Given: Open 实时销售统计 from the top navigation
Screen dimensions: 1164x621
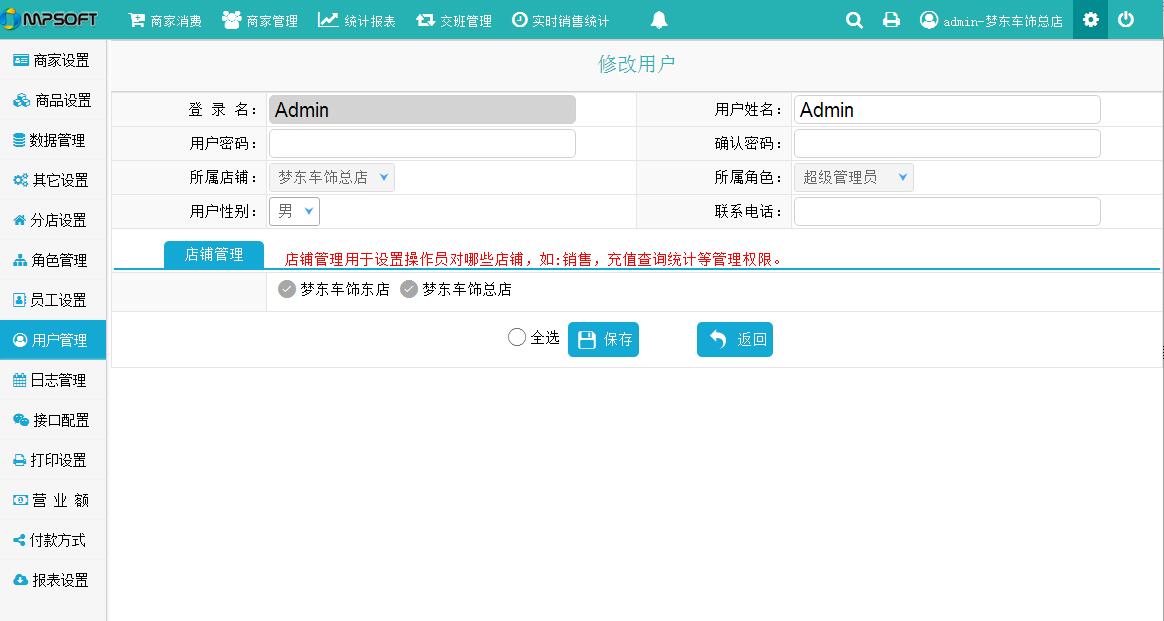Looking at the screenshot, I should click(x=560, y=20).
